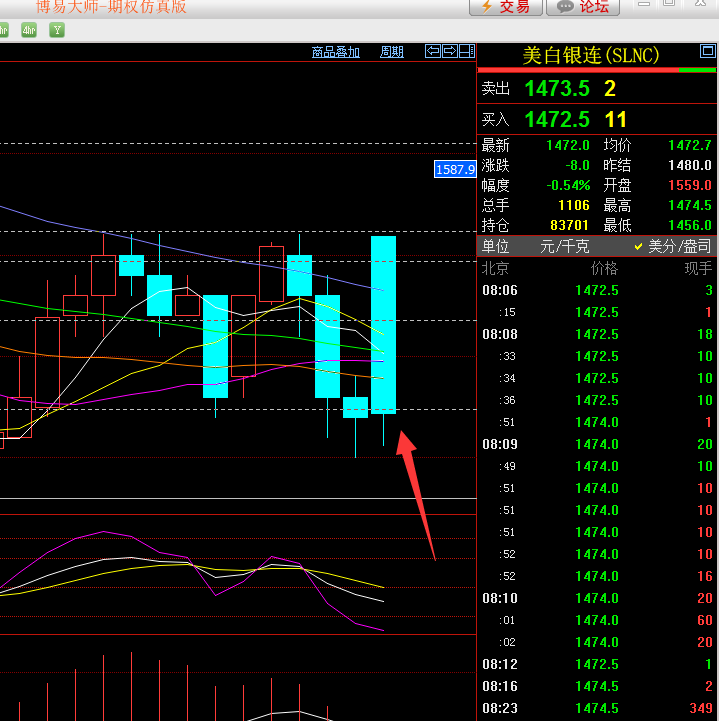Click the buy price 1472.5
The height and width of the screenshot is (721, 719).
(557, 120)
